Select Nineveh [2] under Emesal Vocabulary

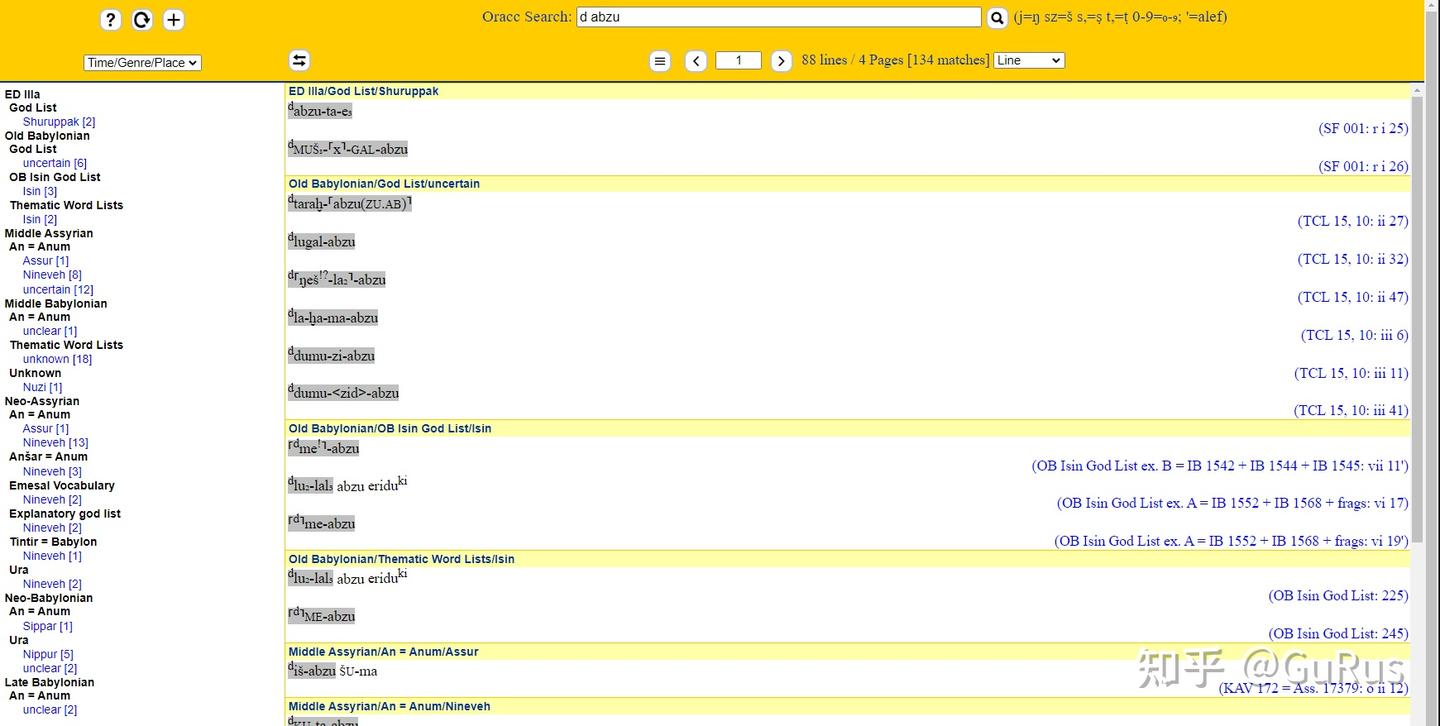(x=53, y=499)
